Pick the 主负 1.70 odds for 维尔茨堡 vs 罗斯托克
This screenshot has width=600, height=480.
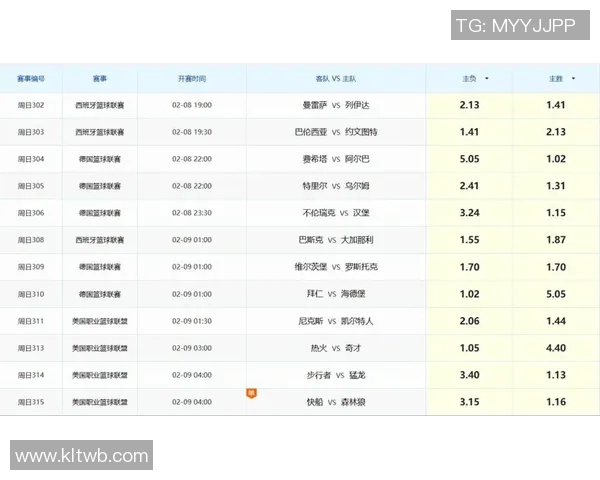pos(470,267)
